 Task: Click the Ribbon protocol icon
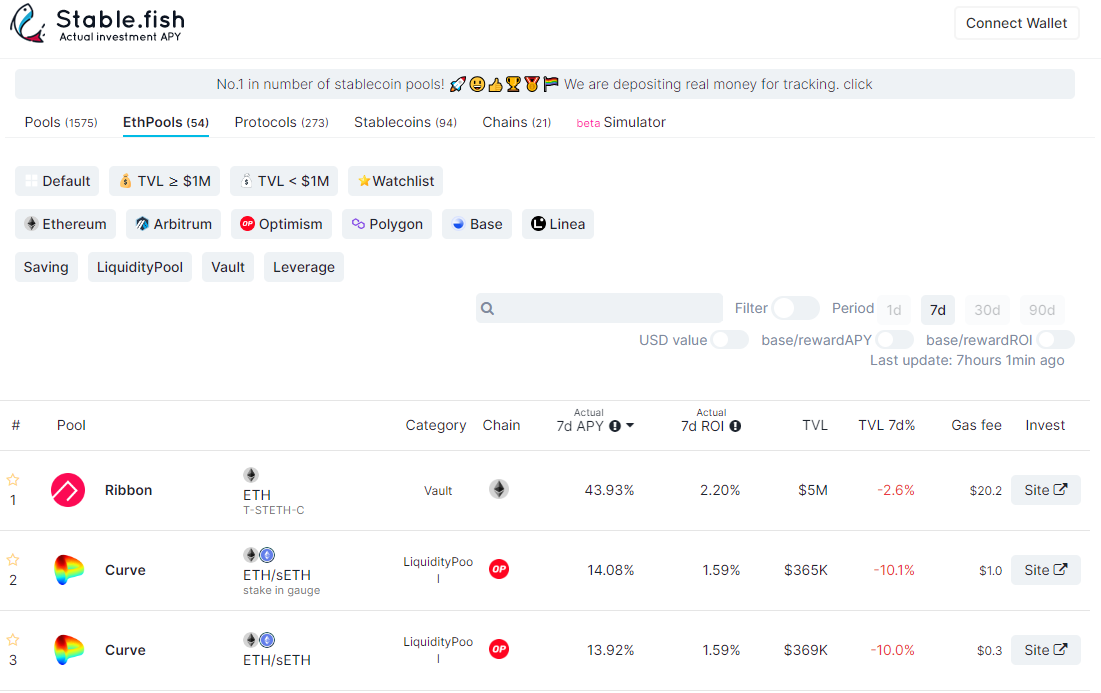click(x=67, y=490)
